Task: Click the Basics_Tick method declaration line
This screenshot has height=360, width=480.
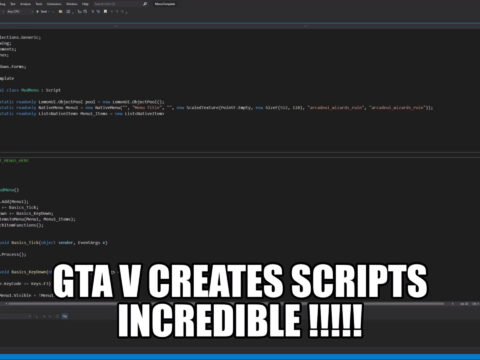Action: point(54,243)
